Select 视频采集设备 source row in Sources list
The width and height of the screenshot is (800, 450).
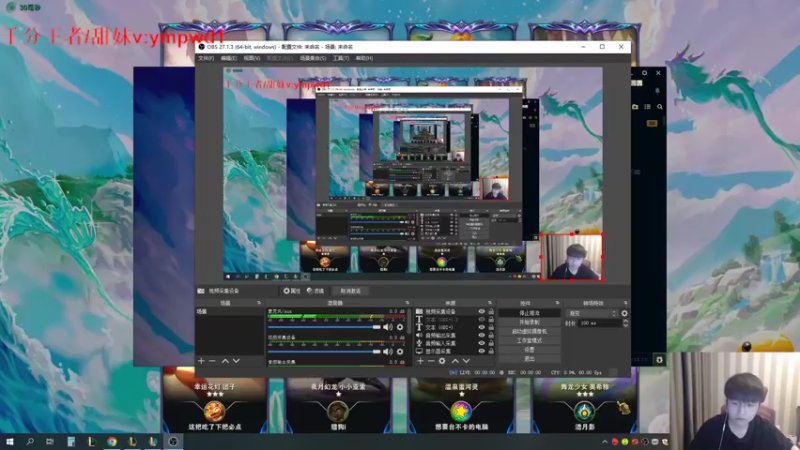pyautogui.click(x=454, y=311)
